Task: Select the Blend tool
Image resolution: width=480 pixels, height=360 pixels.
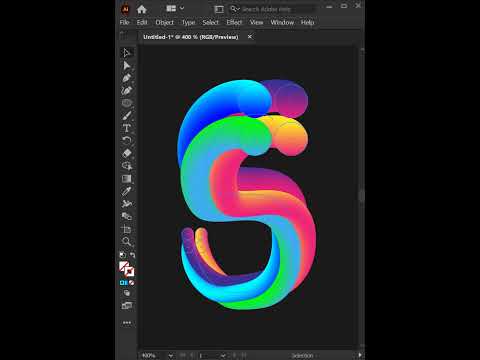Action: (127, 216)
